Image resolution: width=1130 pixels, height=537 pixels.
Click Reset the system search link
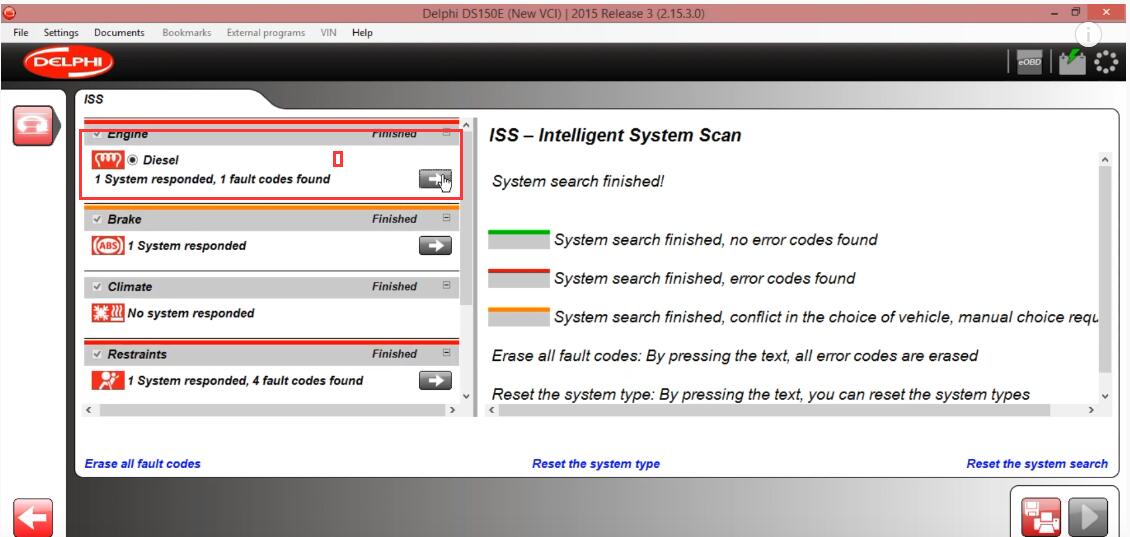tap(1037, 463)
